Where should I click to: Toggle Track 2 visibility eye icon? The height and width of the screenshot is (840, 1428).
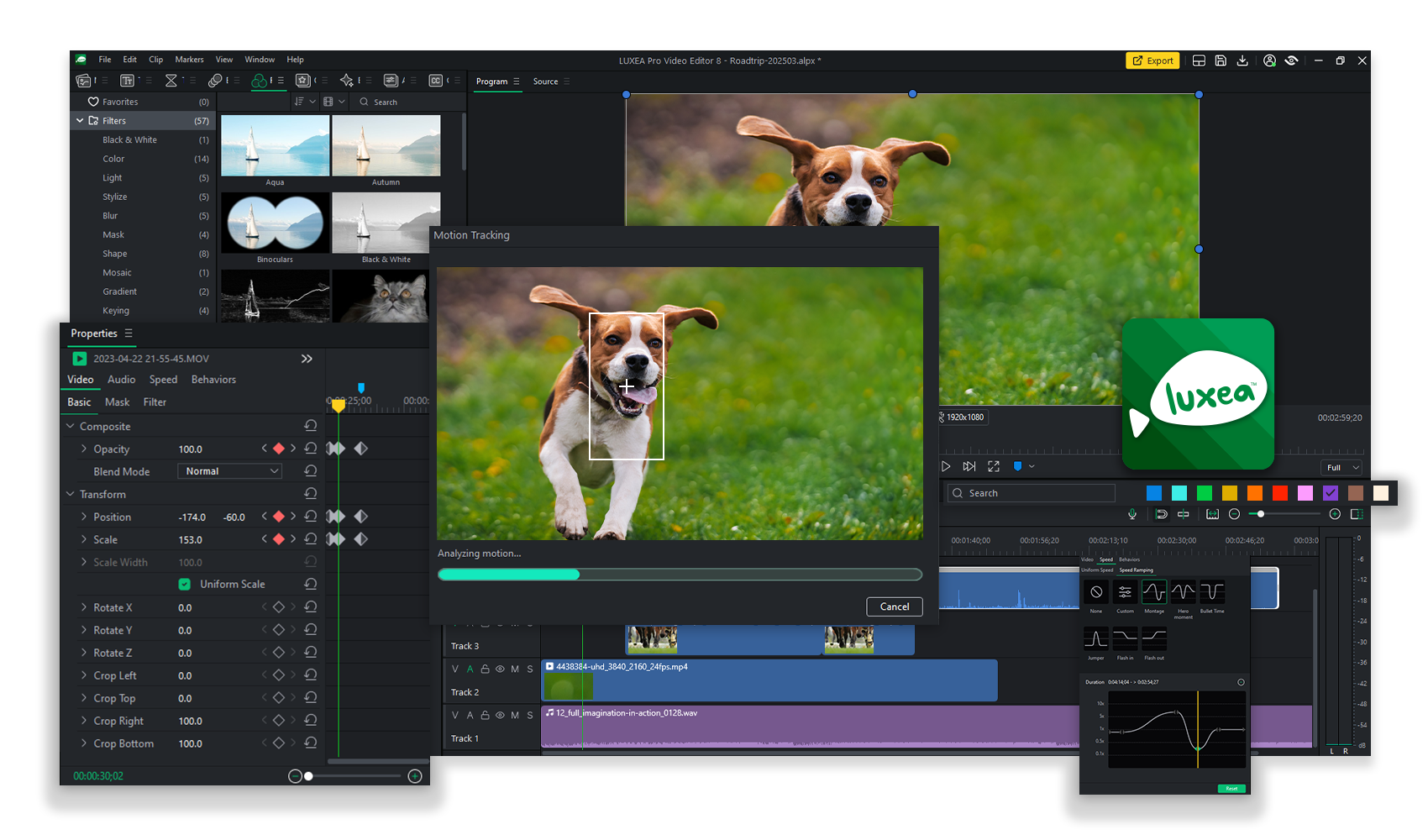click(500, 669)
